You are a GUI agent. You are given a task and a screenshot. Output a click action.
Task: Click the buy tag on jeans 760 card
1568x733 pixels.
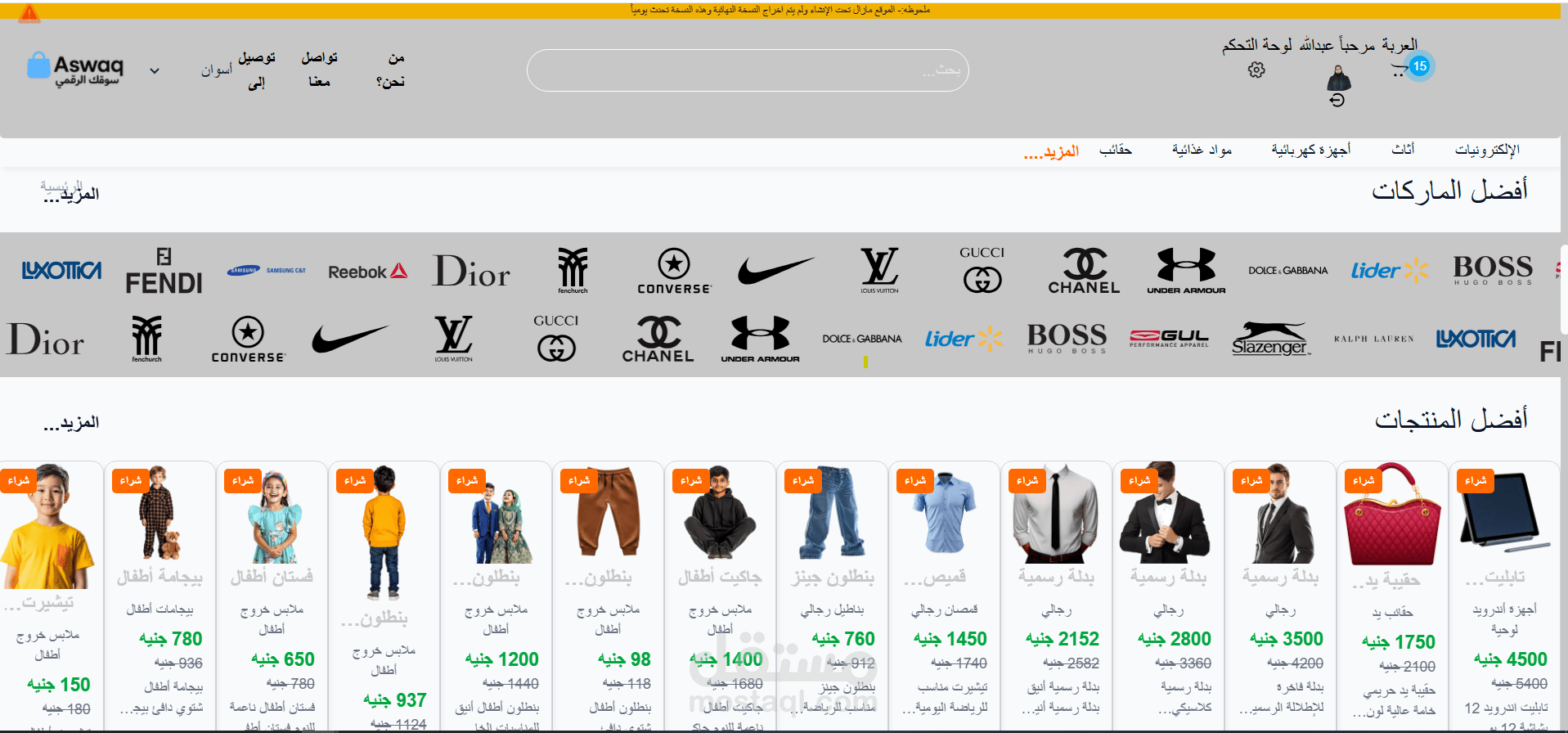click(x=802, y=481)
